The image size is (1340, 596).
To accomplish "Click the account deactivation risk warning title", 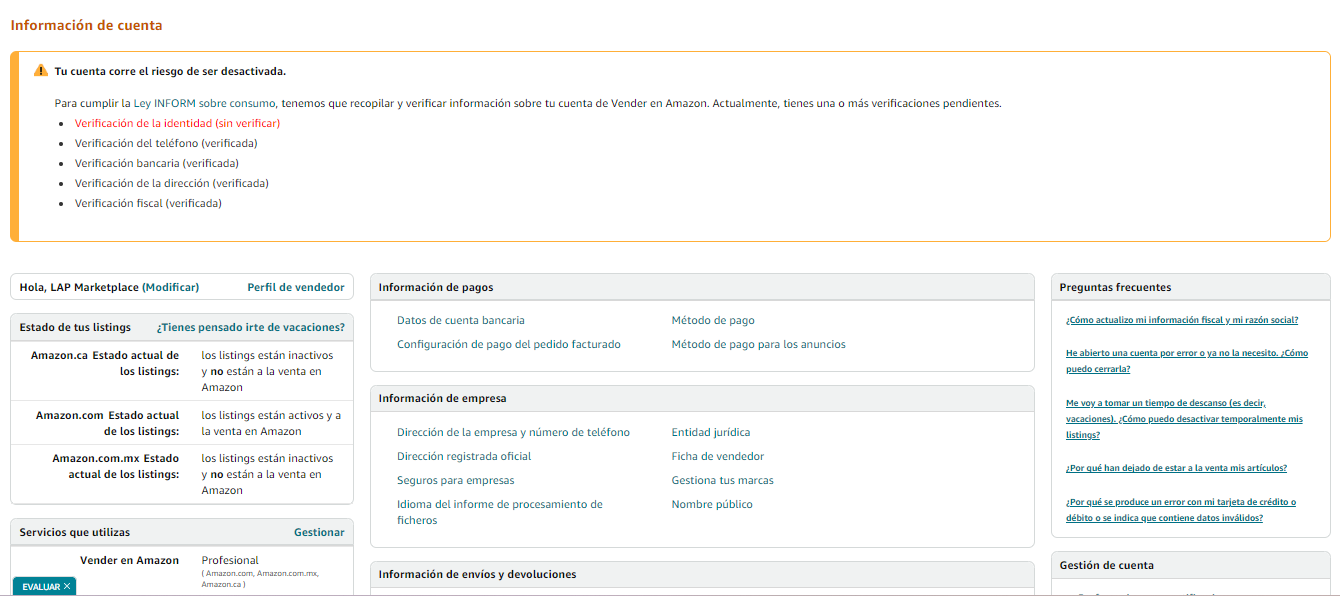I will 170,71.
